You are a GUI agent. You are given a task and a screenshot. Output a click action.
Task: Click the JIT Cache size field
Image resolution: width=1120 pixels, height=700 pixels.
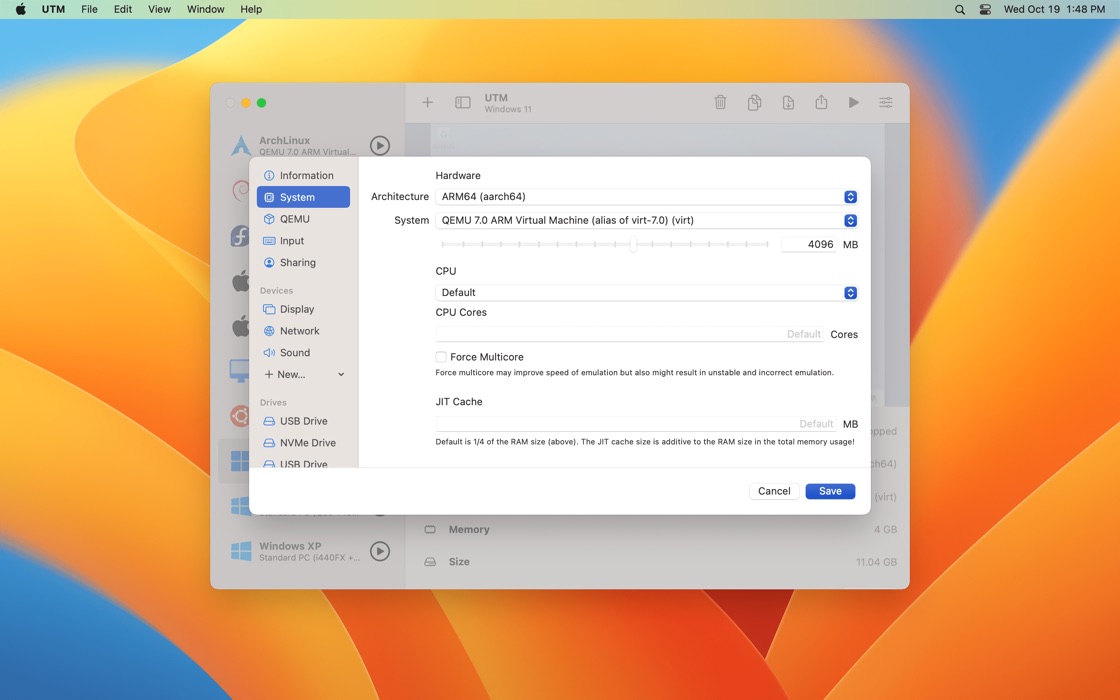pyautogui.click(x=636, y=424)
